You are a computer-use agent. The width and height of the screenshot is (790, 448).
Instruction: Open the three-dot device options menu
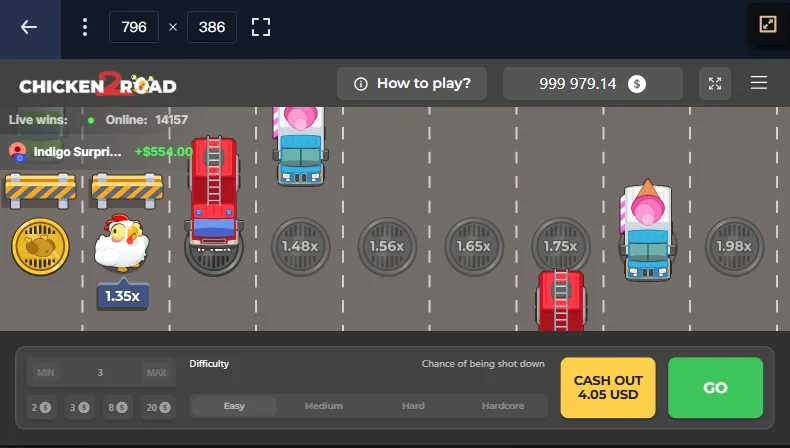[x=85, y=27]
